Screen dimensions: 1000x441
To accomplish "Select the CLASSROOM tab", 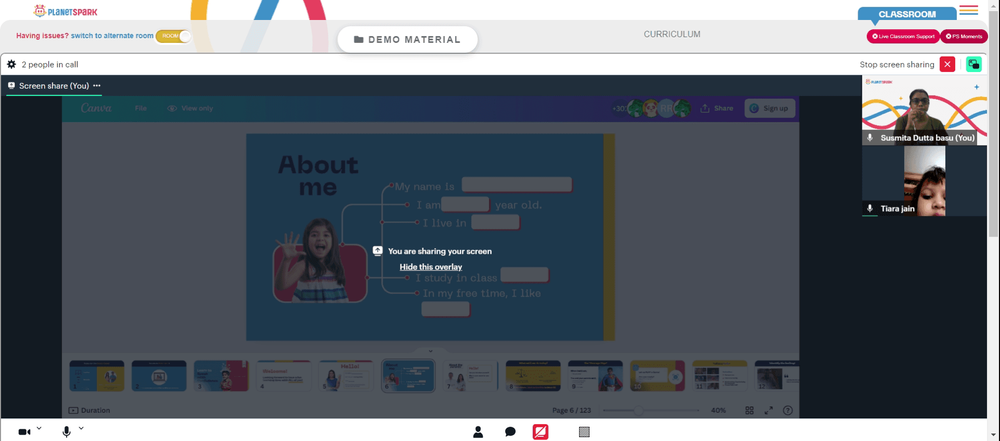I will pyautogui.click(x=907, y=14).
